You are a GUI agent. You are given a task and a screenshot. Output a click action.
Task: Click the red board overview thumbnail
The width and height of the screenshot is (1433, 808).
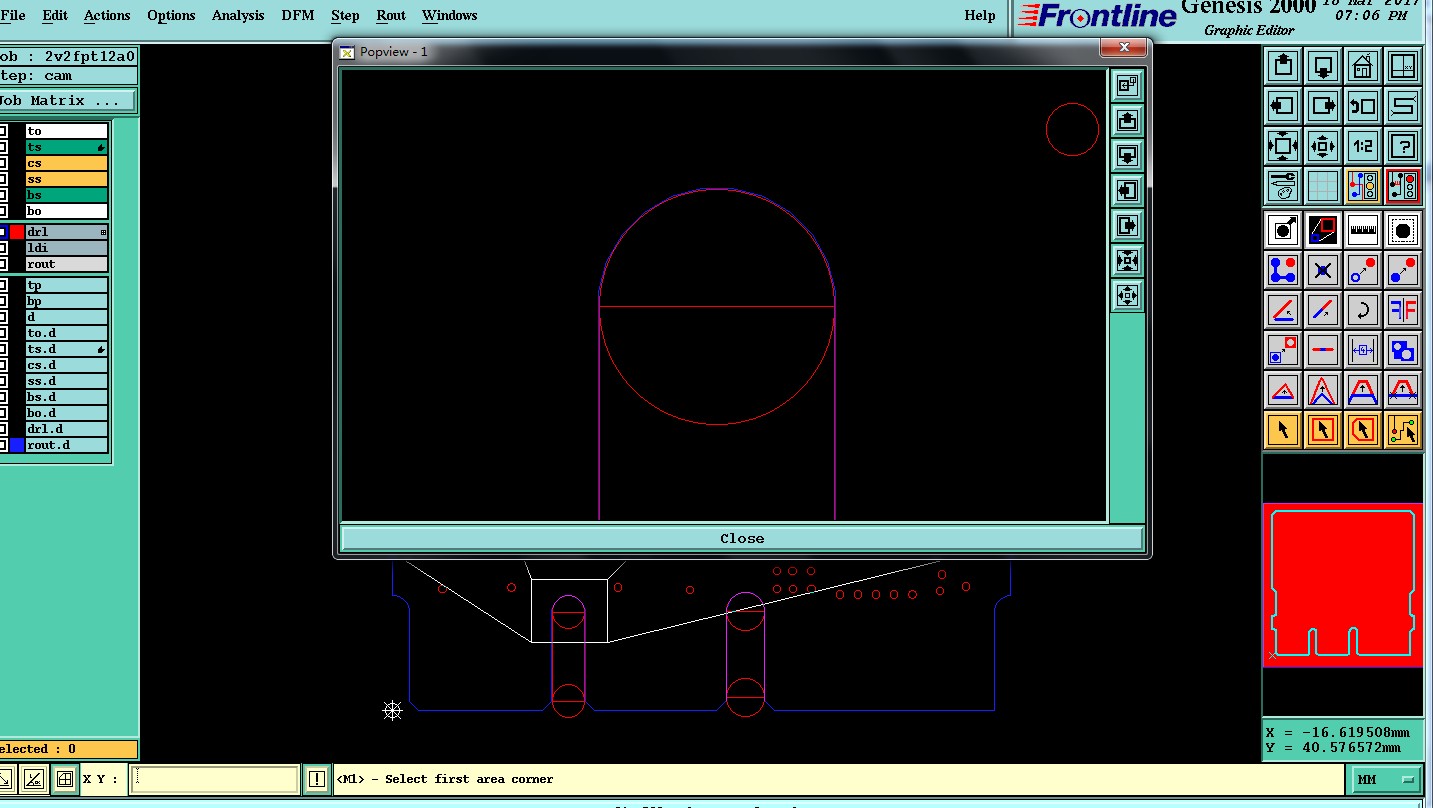coord(1342,585)
